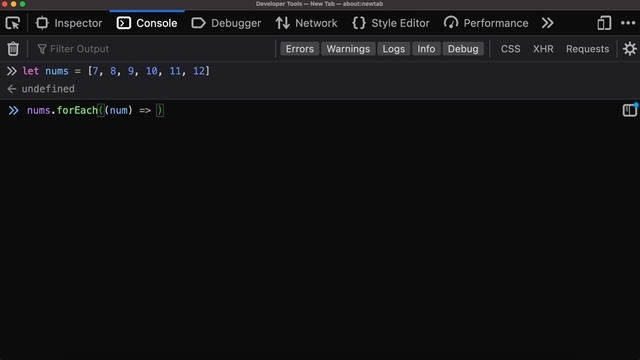This screenshot has height=360, width=640.
Task: Select the 'undefined' result line
Action: [48, 89]
